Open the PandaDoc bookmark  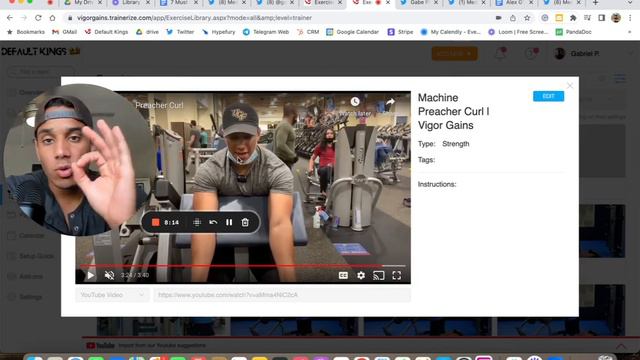coord(573,32)
